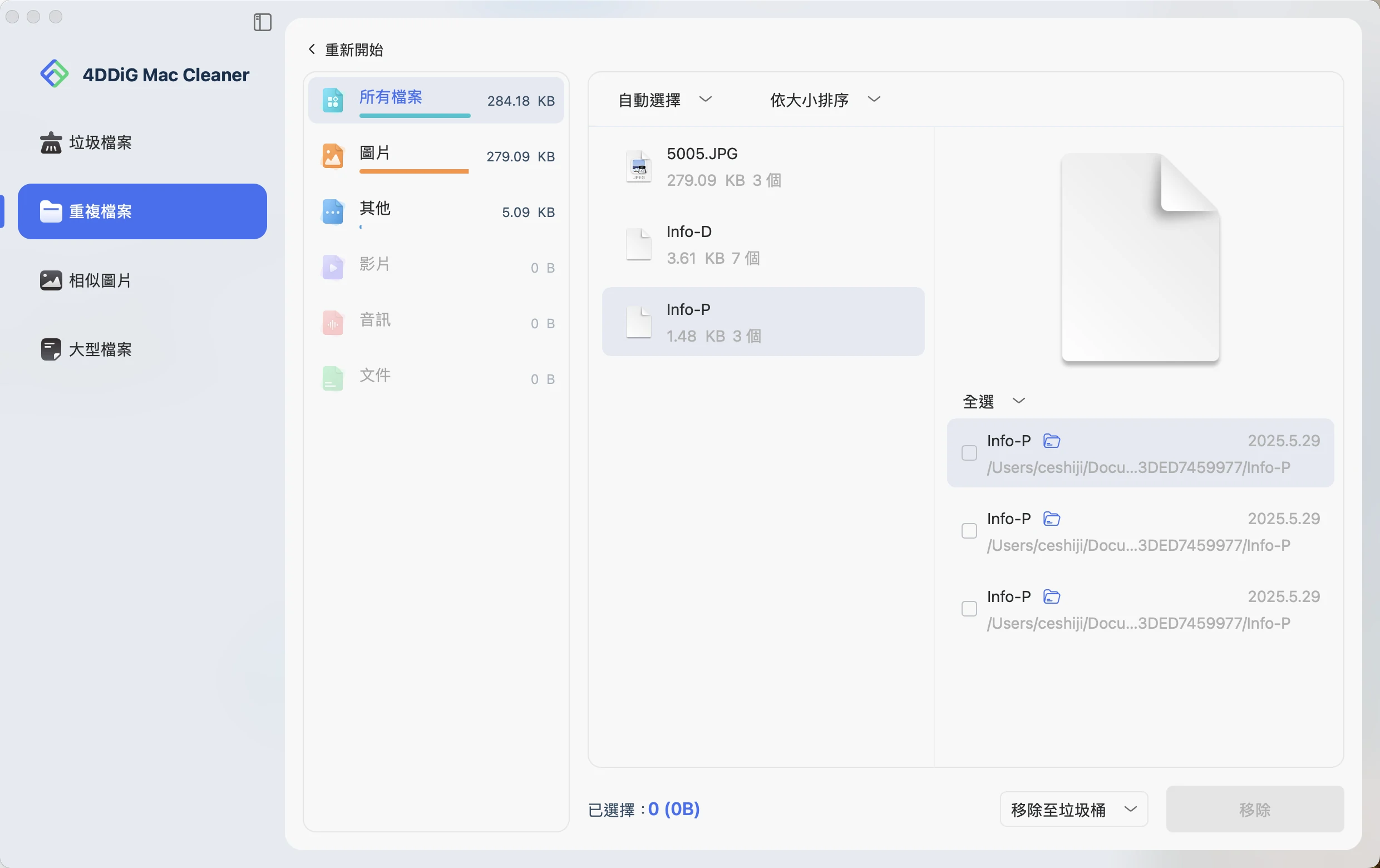
Task: Select the Info-D duplicate group
Action: click(x=763, y=244)
